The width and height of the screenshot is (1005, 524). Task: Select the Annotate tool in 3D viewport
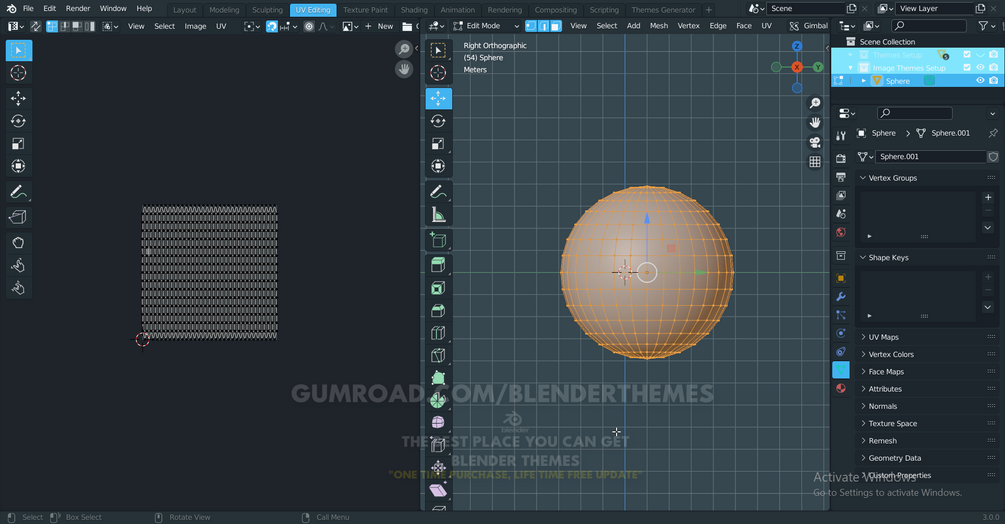438,192
